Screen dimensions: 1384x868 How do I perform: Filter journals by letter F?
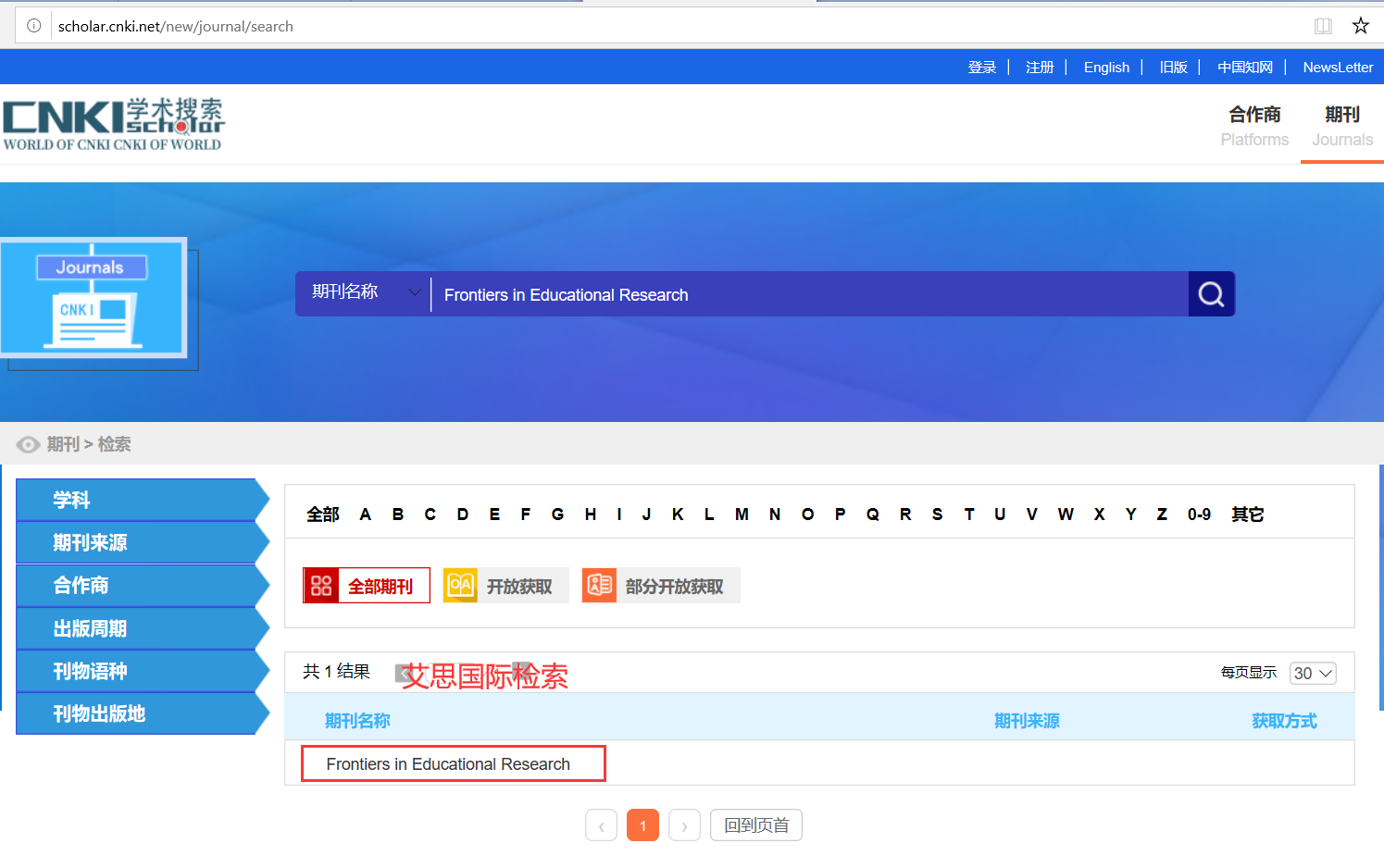pos(526,515)
